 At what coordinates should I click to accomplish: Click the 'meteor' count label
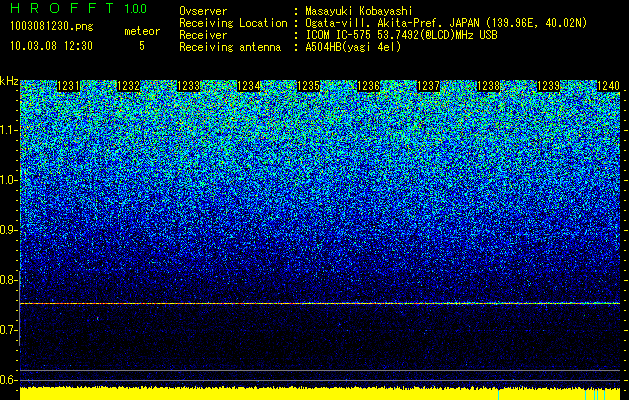click(x=142, y=31)
